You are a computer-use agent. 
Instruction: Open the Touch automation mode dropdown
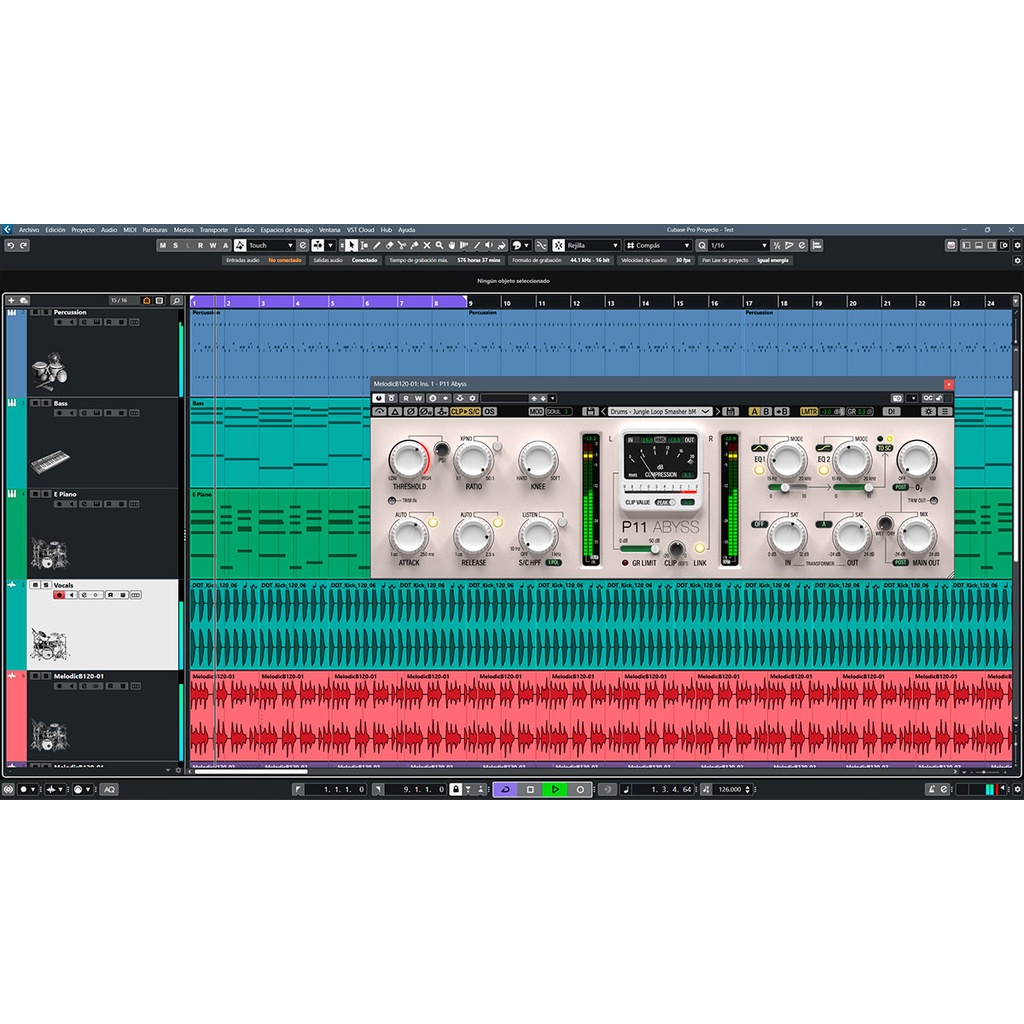[270, 245]
